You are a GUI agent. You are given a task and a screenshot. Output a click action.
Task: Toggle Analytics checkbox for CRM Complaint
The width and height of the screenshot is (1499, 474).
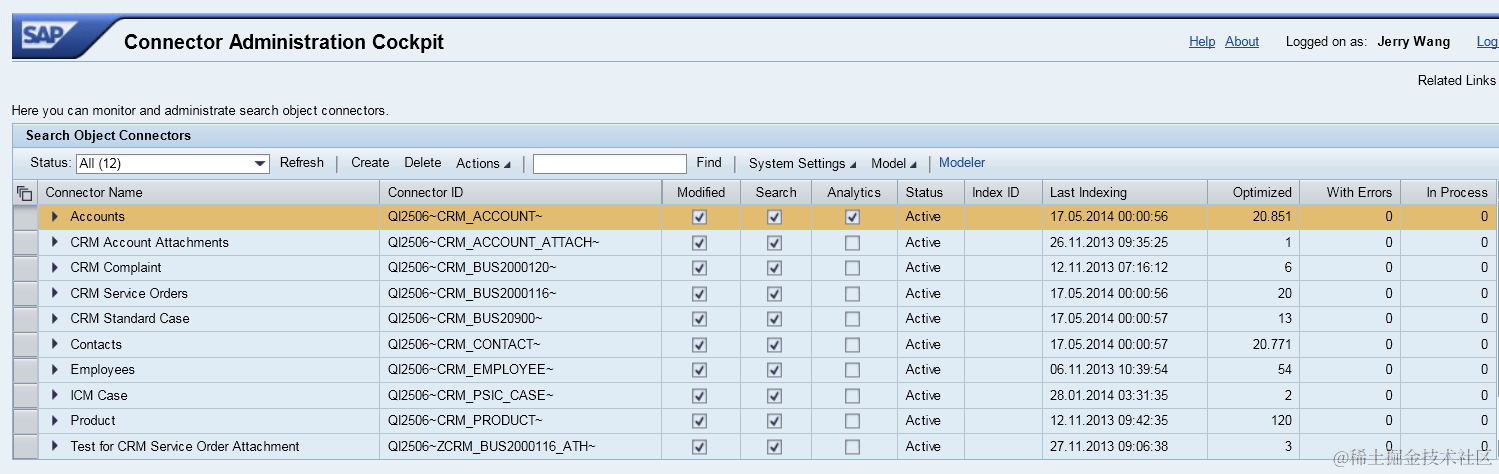[852, 268]
